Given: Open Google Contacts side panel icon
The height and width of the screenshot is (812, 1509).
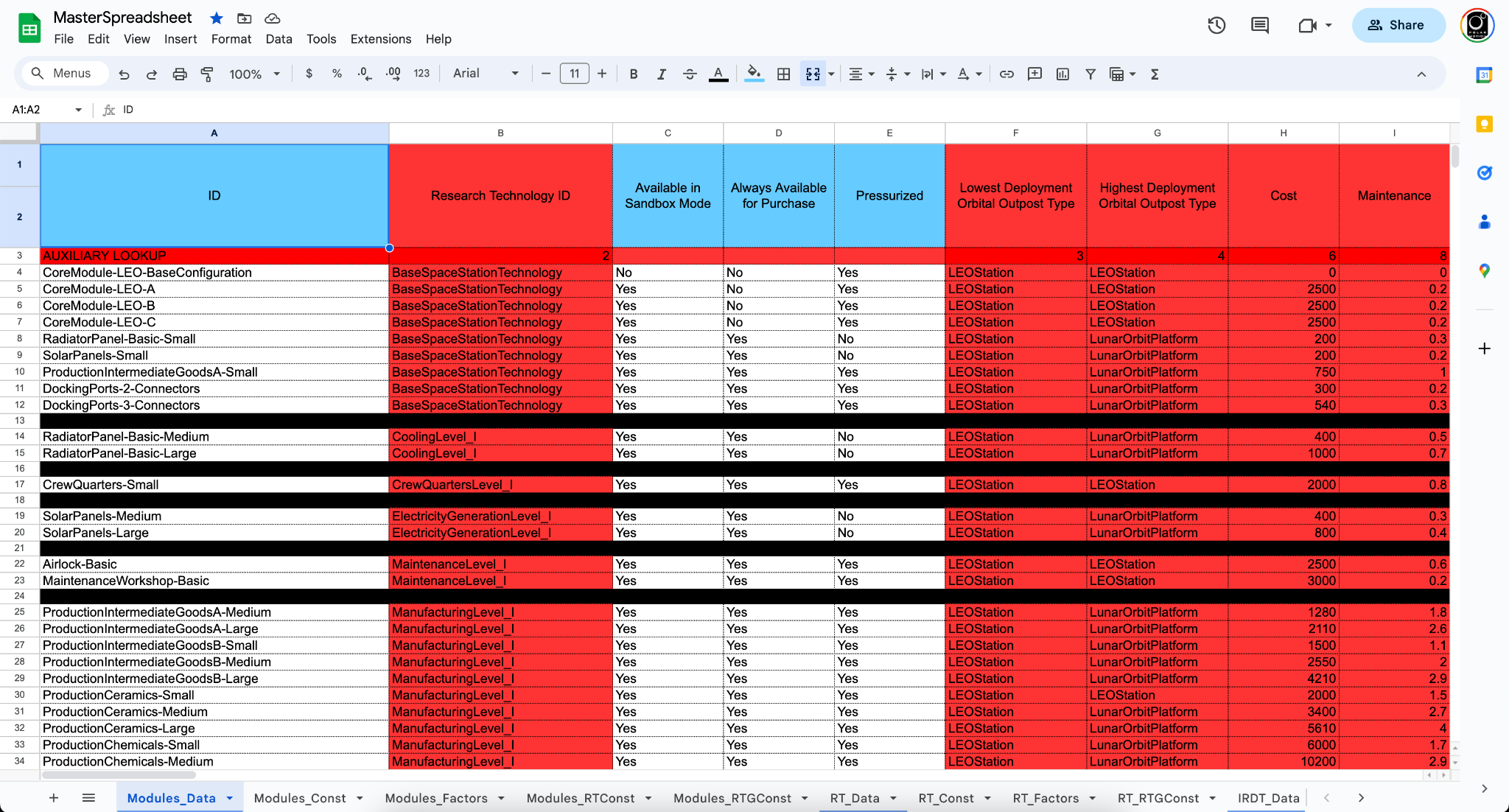Looking at the screenshot, I should coord(1485,221).
